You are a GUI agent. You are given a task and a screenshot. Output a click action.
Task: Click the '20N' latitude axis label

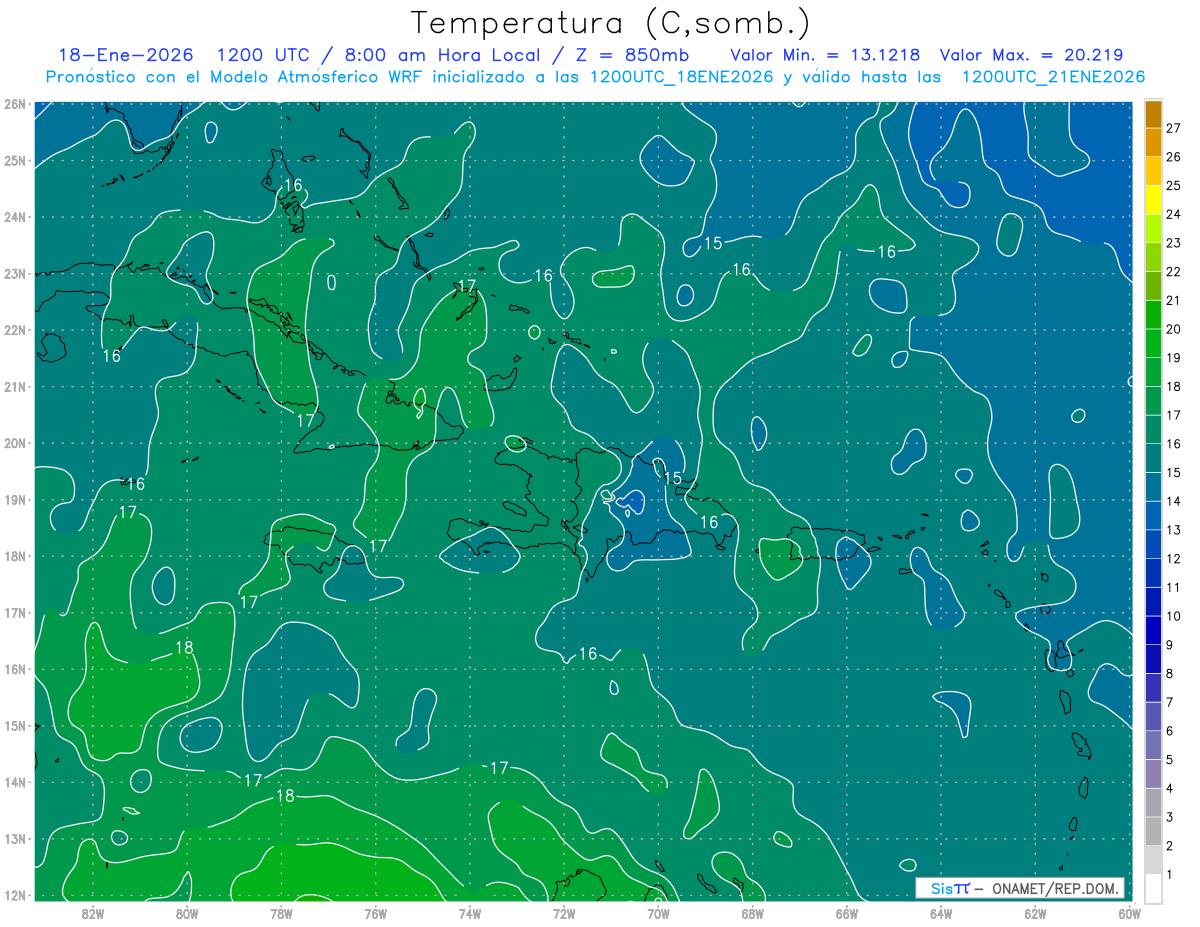[x=14, y=443]
